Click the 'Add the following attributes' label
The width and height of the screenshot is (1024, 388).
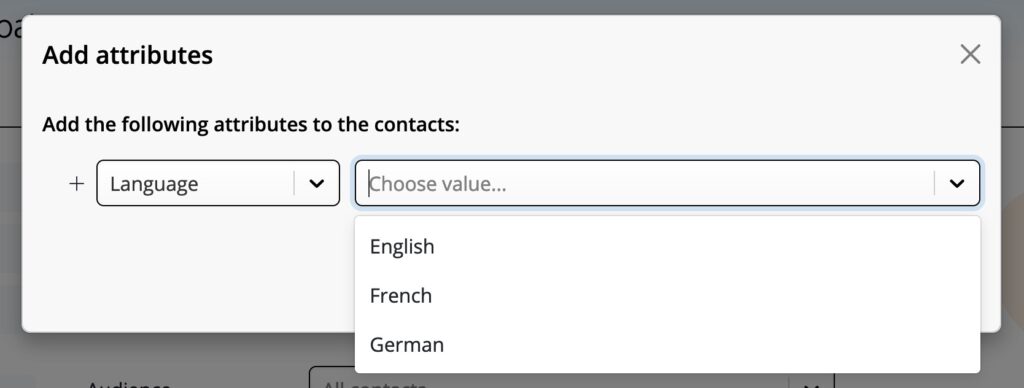point(251,124)
